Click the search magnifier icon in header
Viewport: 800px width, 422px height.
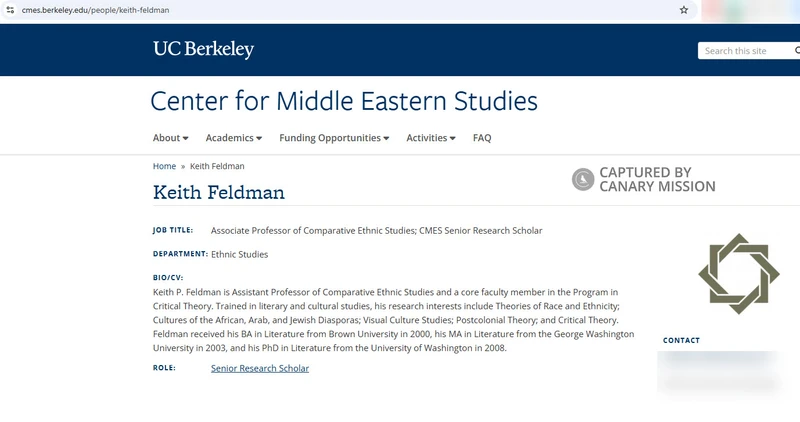coord(797,51)
